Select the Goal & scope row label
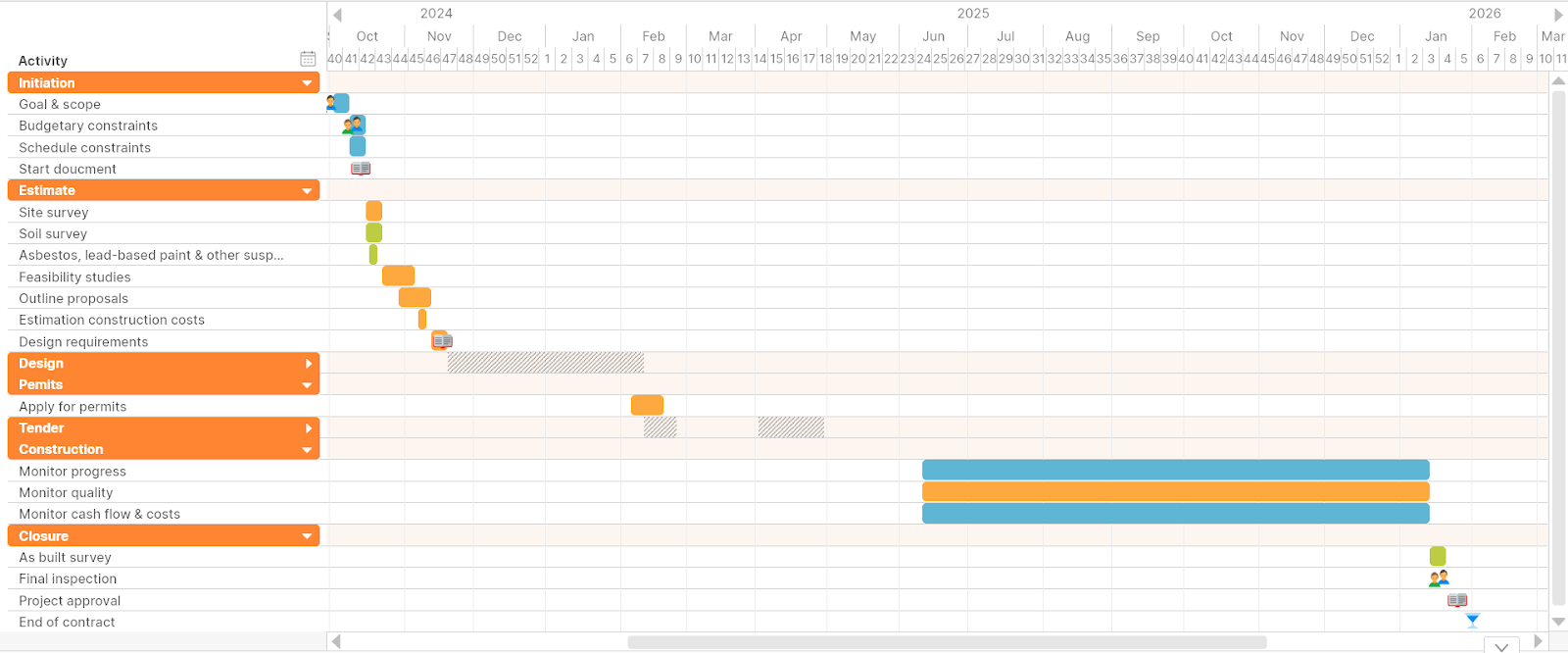Screen dimensions: 1568x653 60,104
